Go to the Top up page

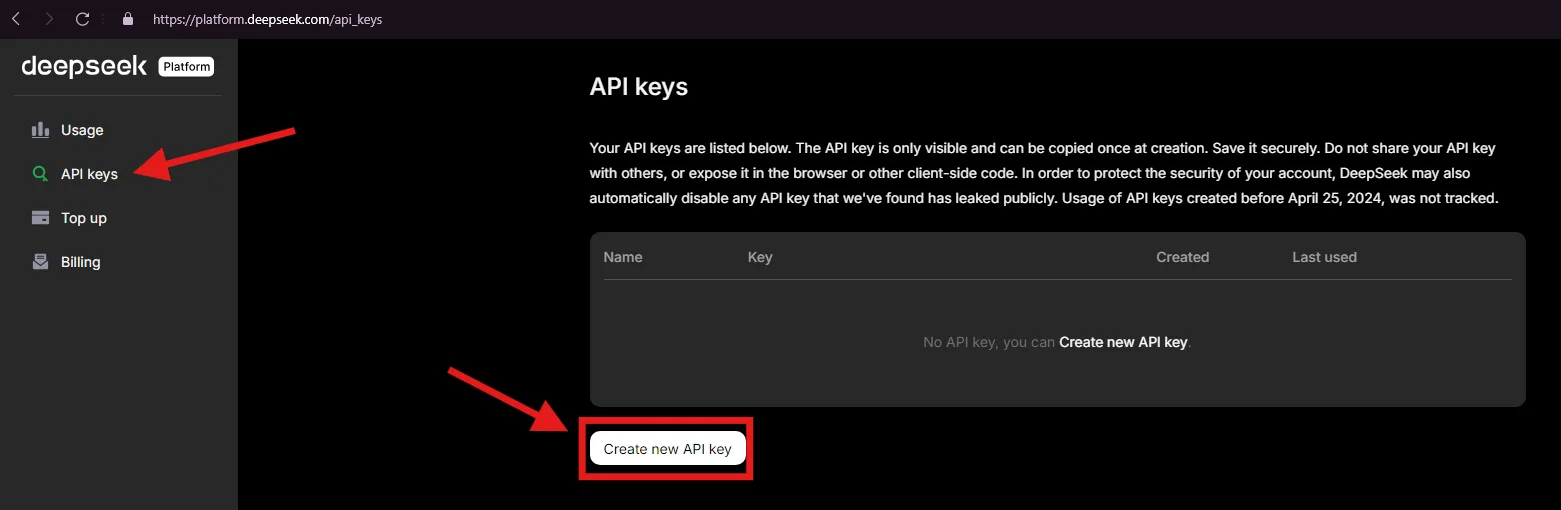pos(84,218)
